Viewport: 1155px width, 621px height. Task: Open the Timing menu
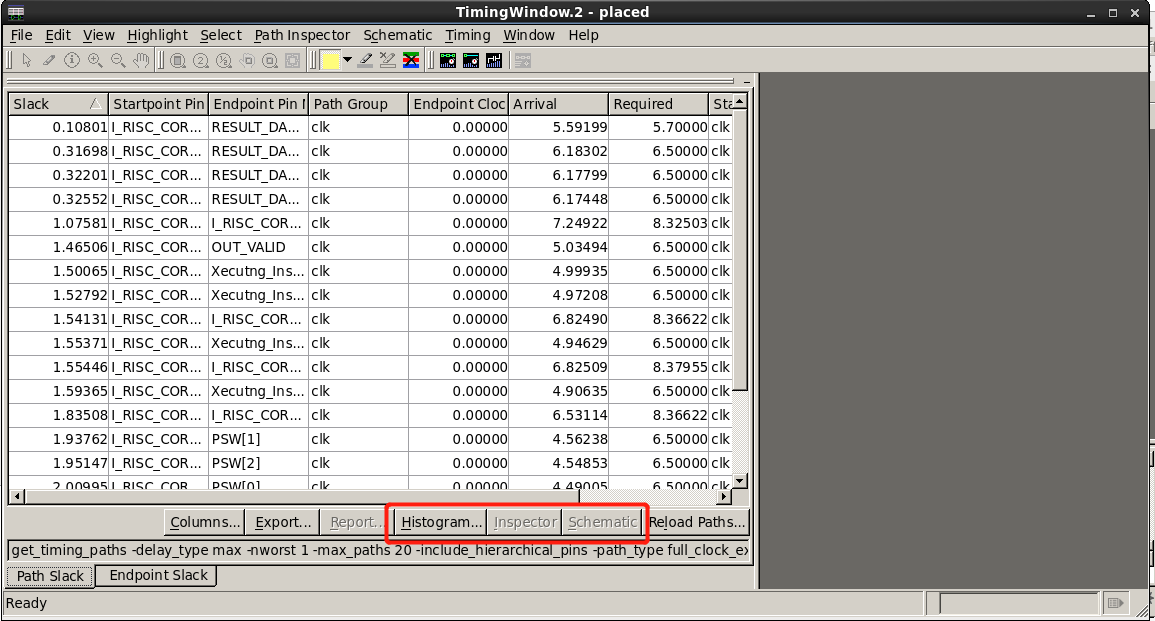click(468, 35)
